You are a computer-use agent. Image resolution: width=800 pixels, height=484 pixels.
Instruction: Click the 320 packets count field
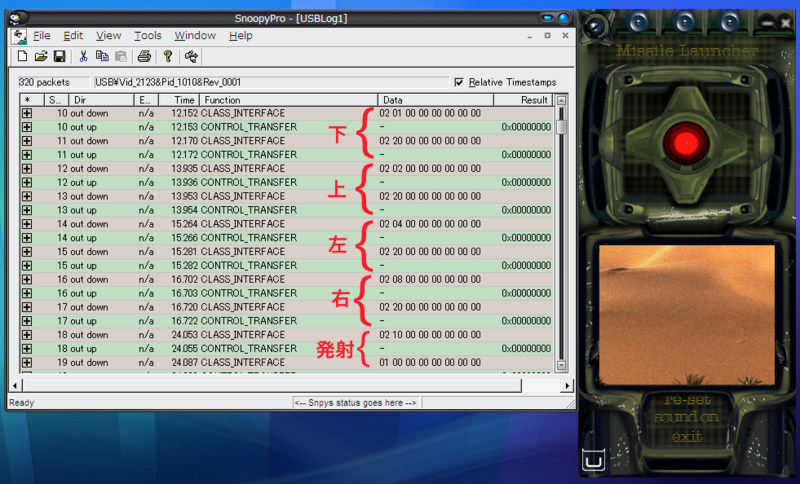click(x=53, y=82)
